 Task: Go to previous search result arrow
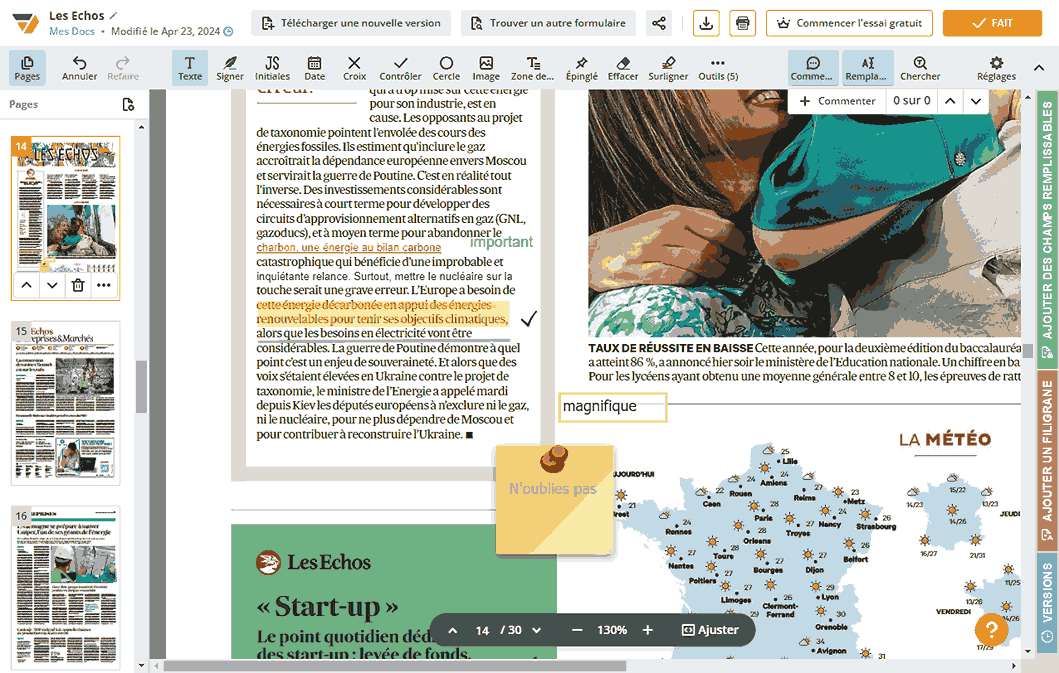950,101
